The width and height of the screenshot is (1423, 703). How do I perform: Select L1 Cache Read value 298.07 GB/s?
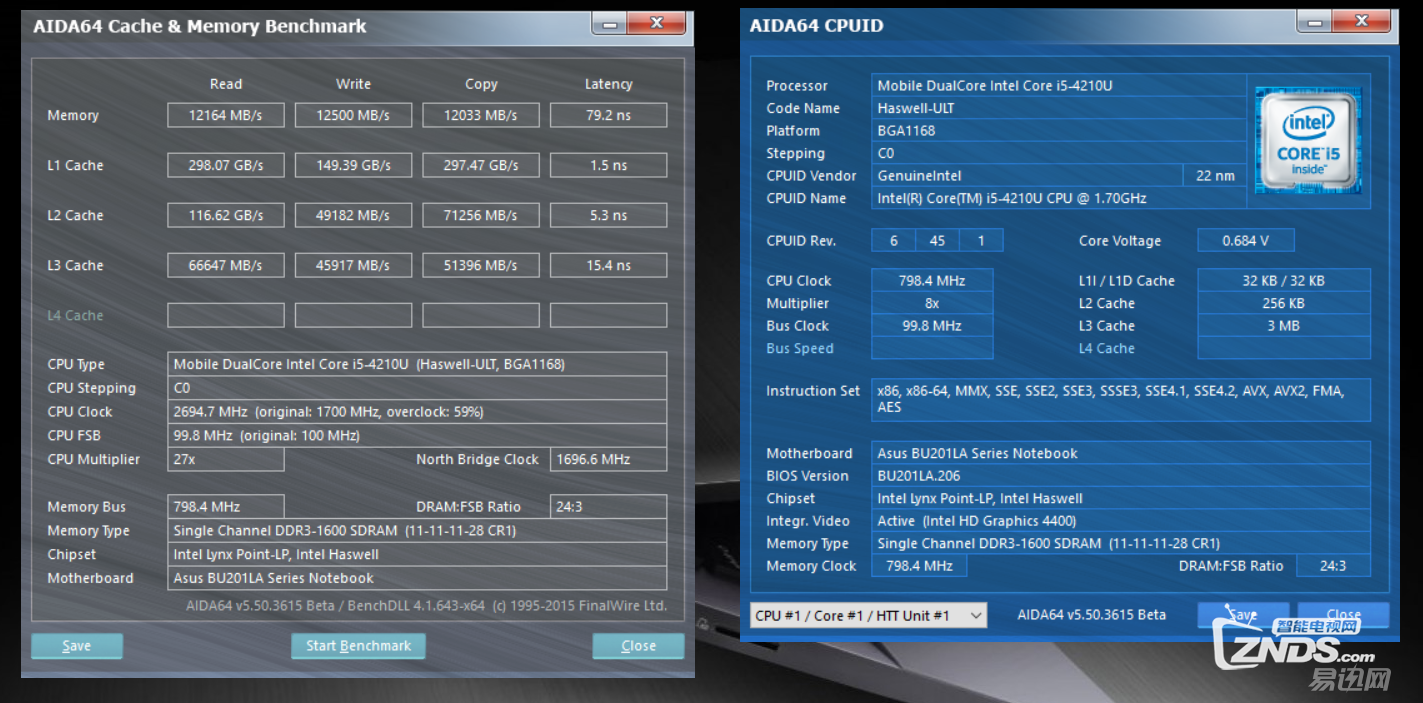[x=226, y=165]
